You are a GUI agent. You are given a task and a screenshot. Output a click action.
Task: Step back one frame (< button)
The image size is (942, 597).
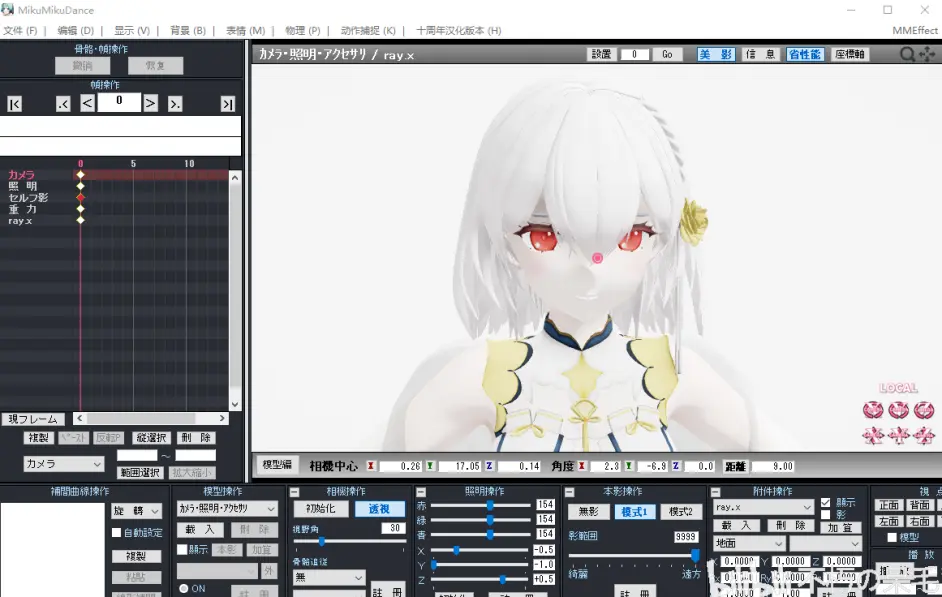coord(87,103)
